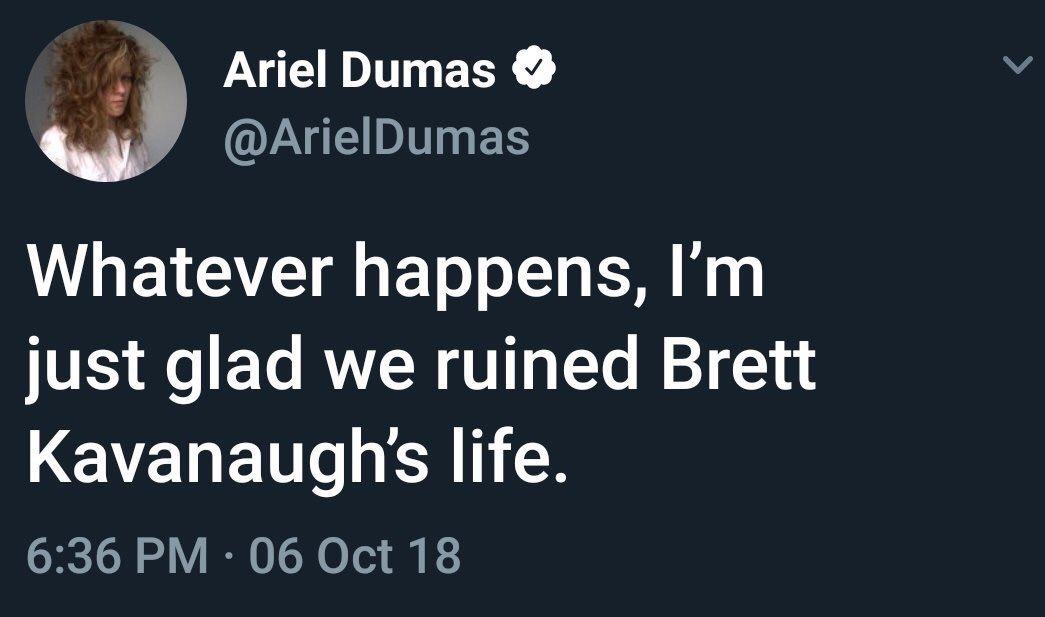Viewport: 1045px width, 617px height.
Task: Open Ariel Dumas's profile picture
Action: (x=105, y=101)
